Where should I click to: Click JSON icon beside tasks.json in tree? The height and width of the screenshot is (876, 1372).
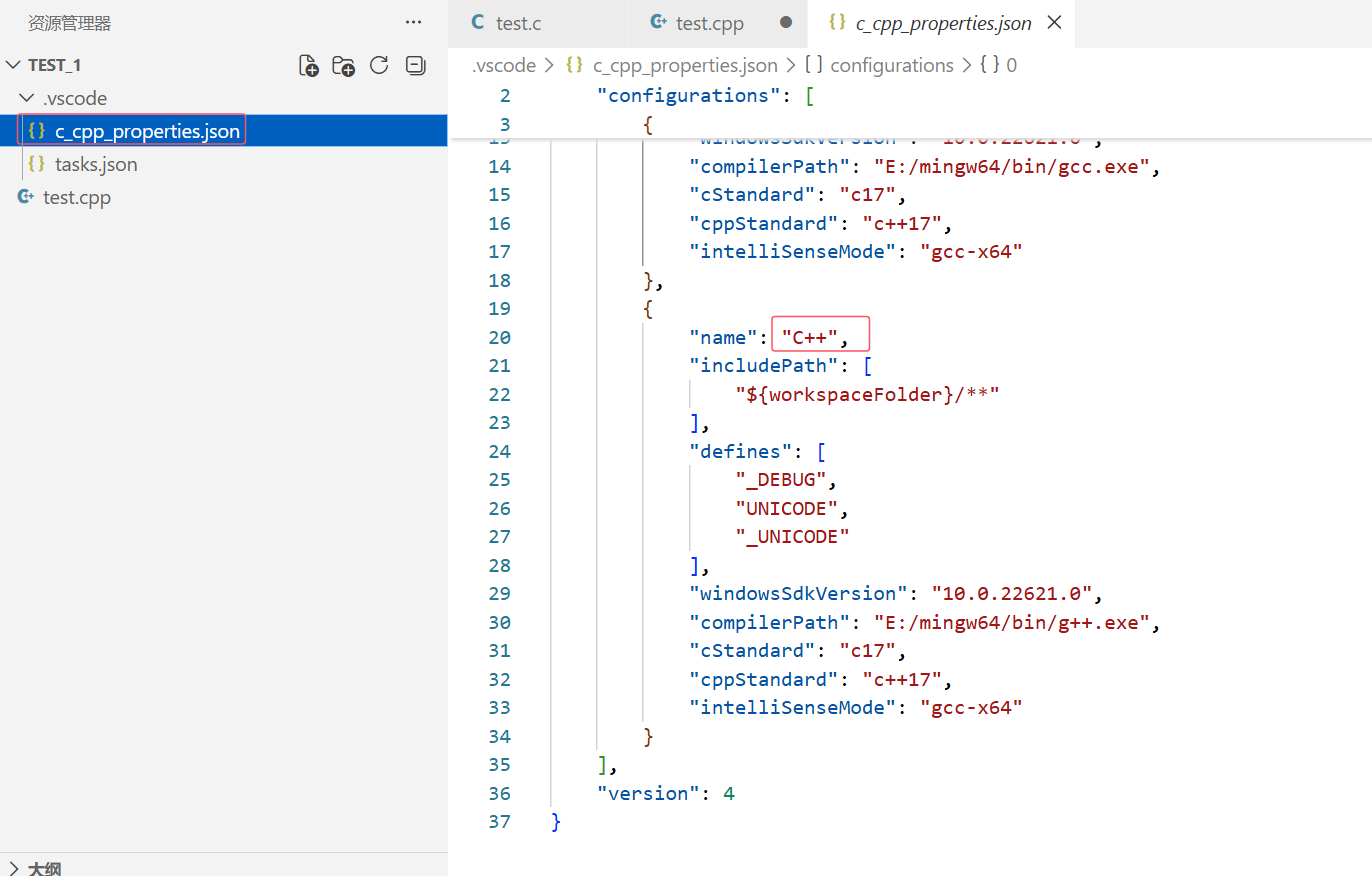click(x=37, y=164)
